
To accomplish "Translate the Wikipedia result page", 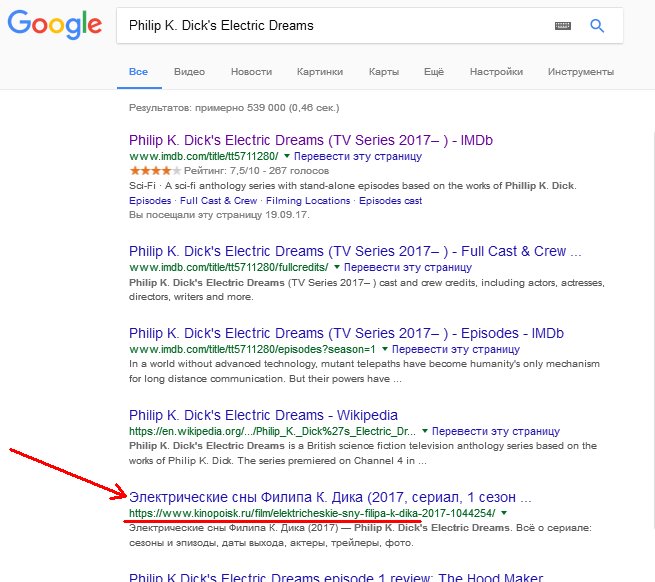I will (496, 431).
